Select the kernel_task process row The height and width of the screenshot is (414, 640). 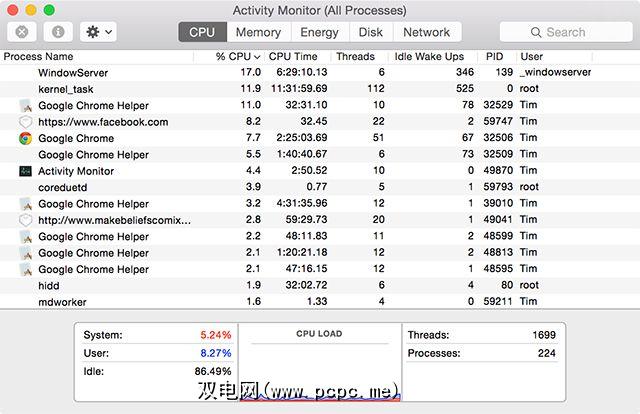pos(320,89)
